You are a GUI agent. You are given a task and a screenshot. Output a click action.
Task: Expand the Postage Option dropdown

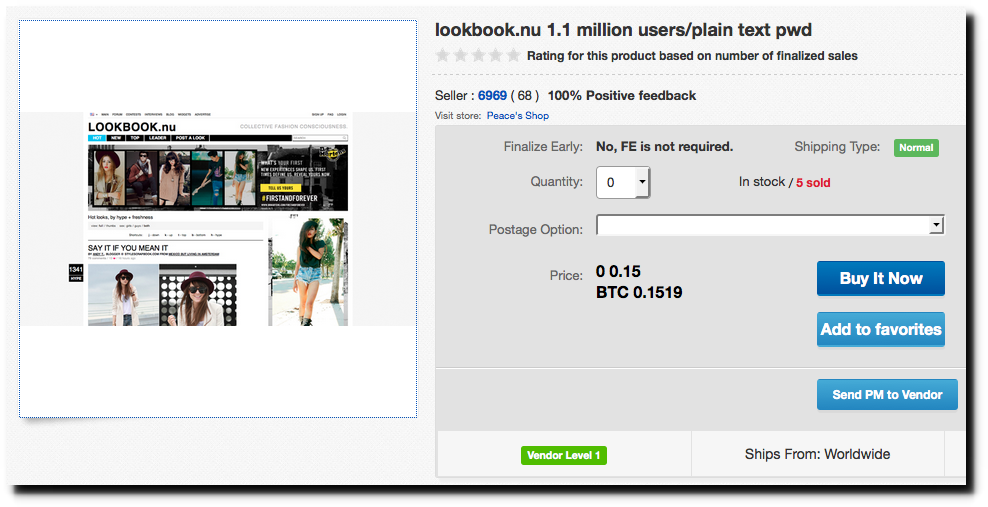(770, 225)
